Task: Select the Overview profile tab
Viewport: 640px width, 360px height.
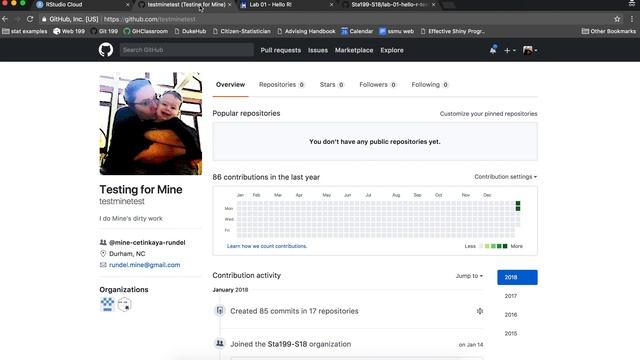Action: pyautogui.click(x=230, y=84)
